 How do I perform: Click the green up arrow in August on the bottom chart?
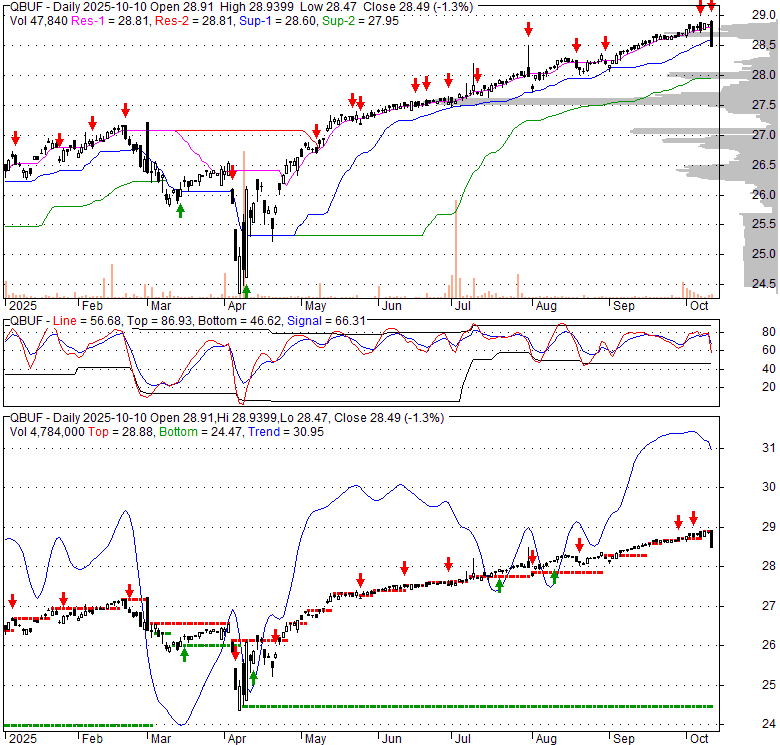coord(554,576)
